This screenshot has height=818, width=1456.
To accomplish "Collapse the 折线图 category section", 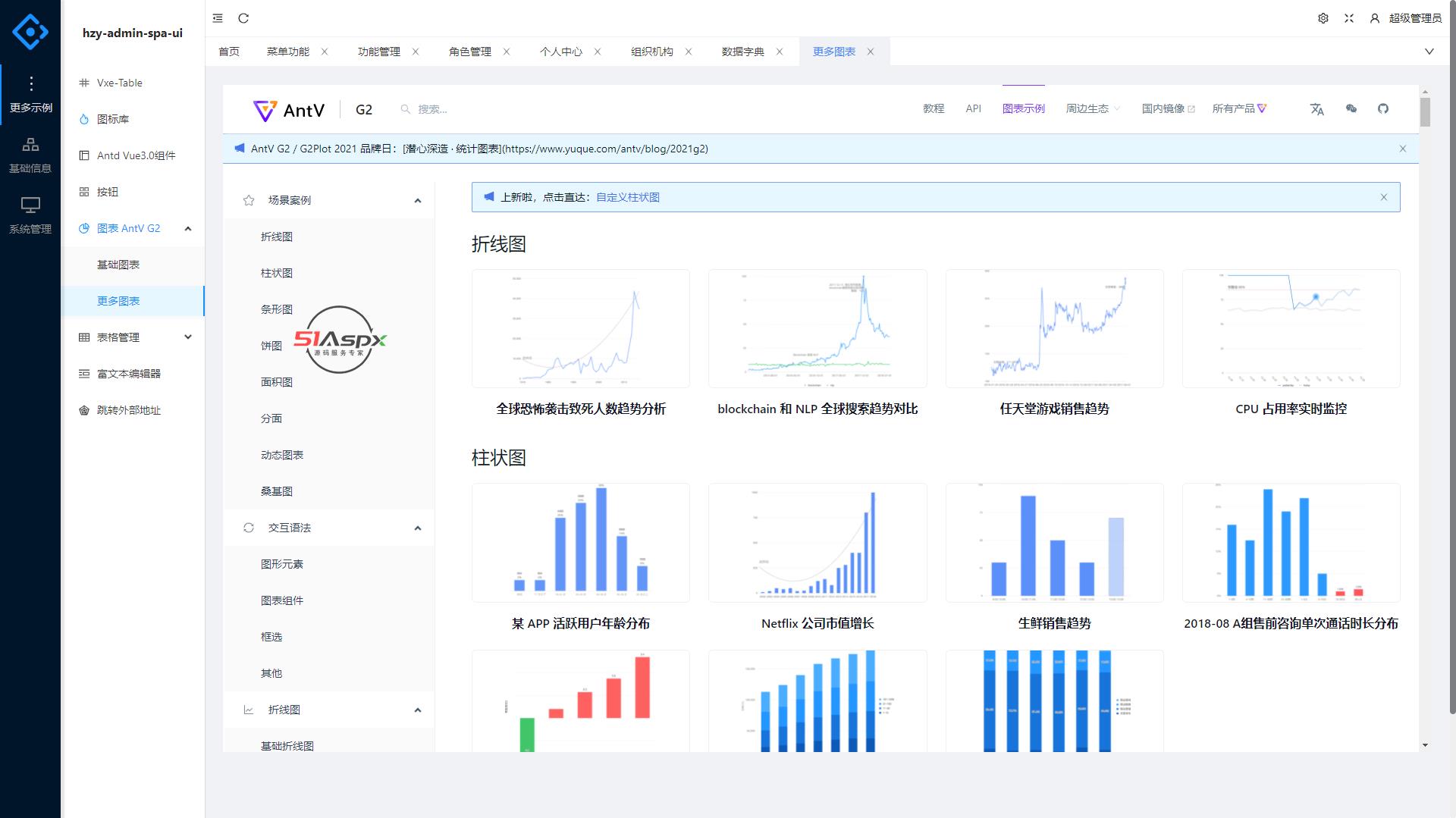I will pos(329,710).
